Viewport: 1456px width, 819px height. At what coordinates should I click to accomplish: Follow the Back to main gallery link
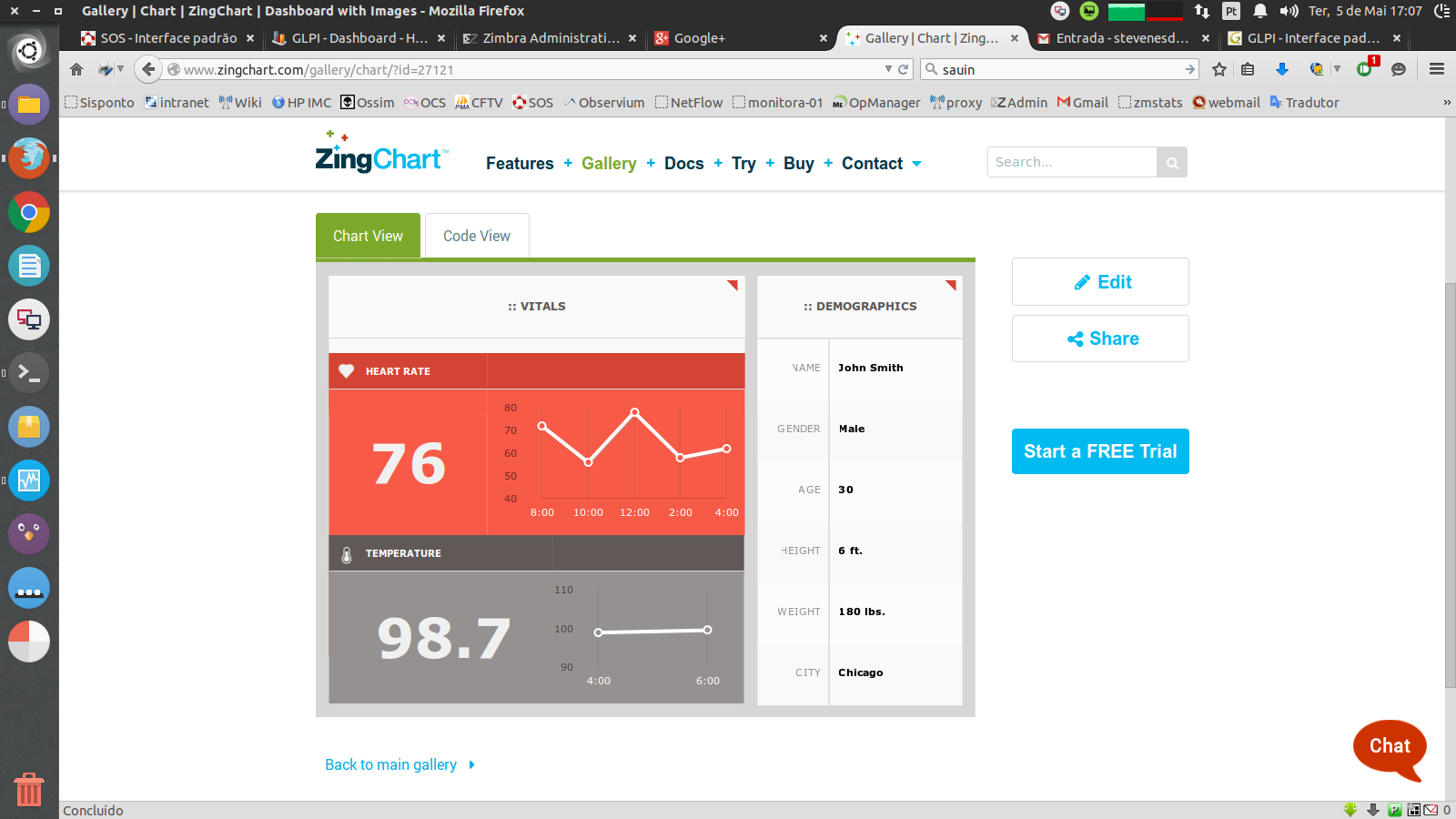click(x=391, y=764)
